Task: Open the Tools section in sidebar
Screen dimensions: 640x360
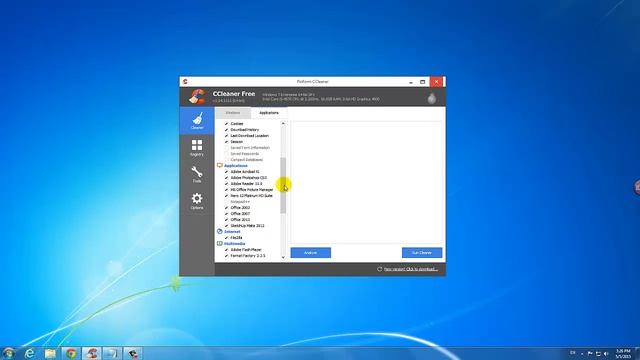Action: (x=197, y=174)
